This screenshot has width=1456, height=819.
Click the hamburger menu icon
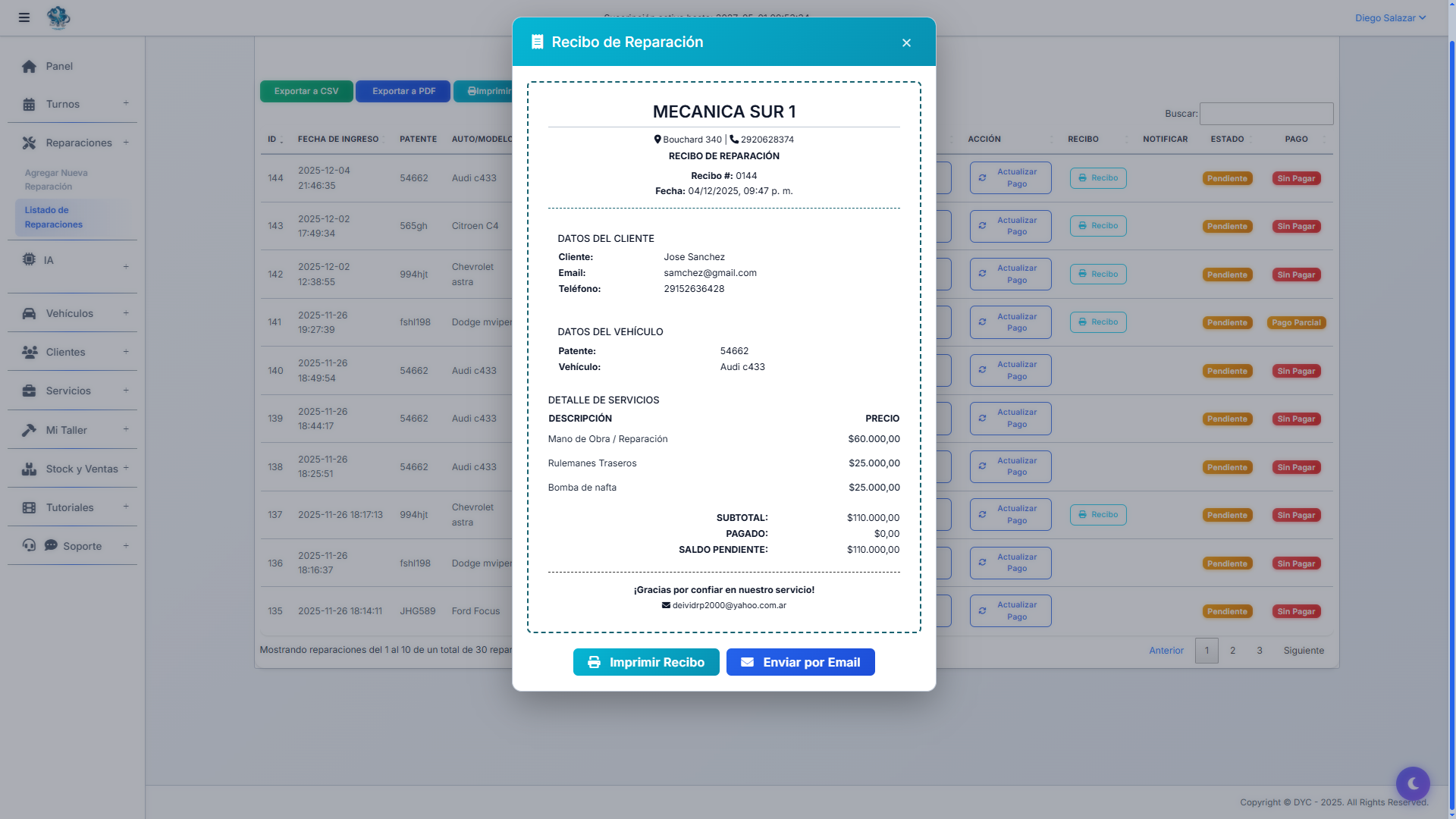(24, 17)
